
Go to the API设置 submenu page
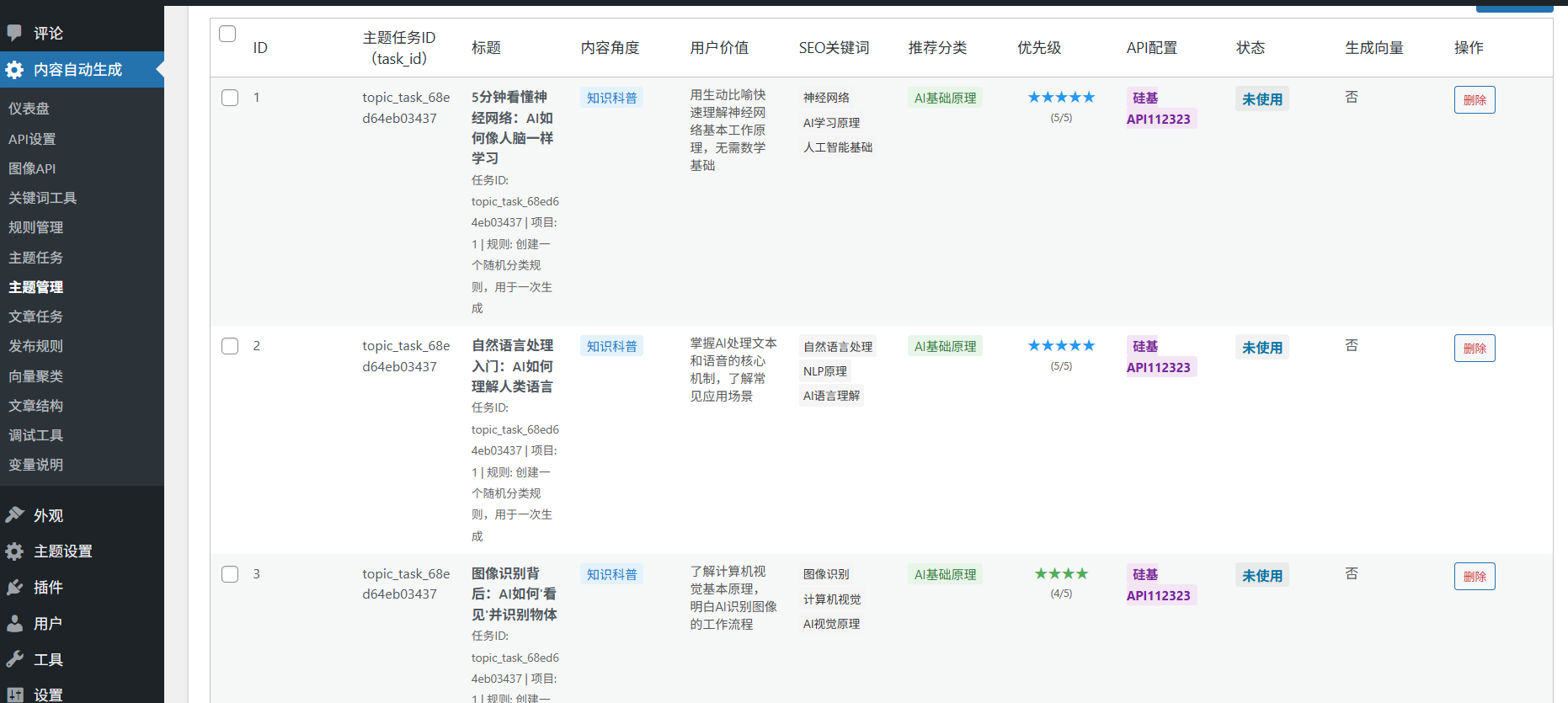pyautogui.click(x=32, y=139)
